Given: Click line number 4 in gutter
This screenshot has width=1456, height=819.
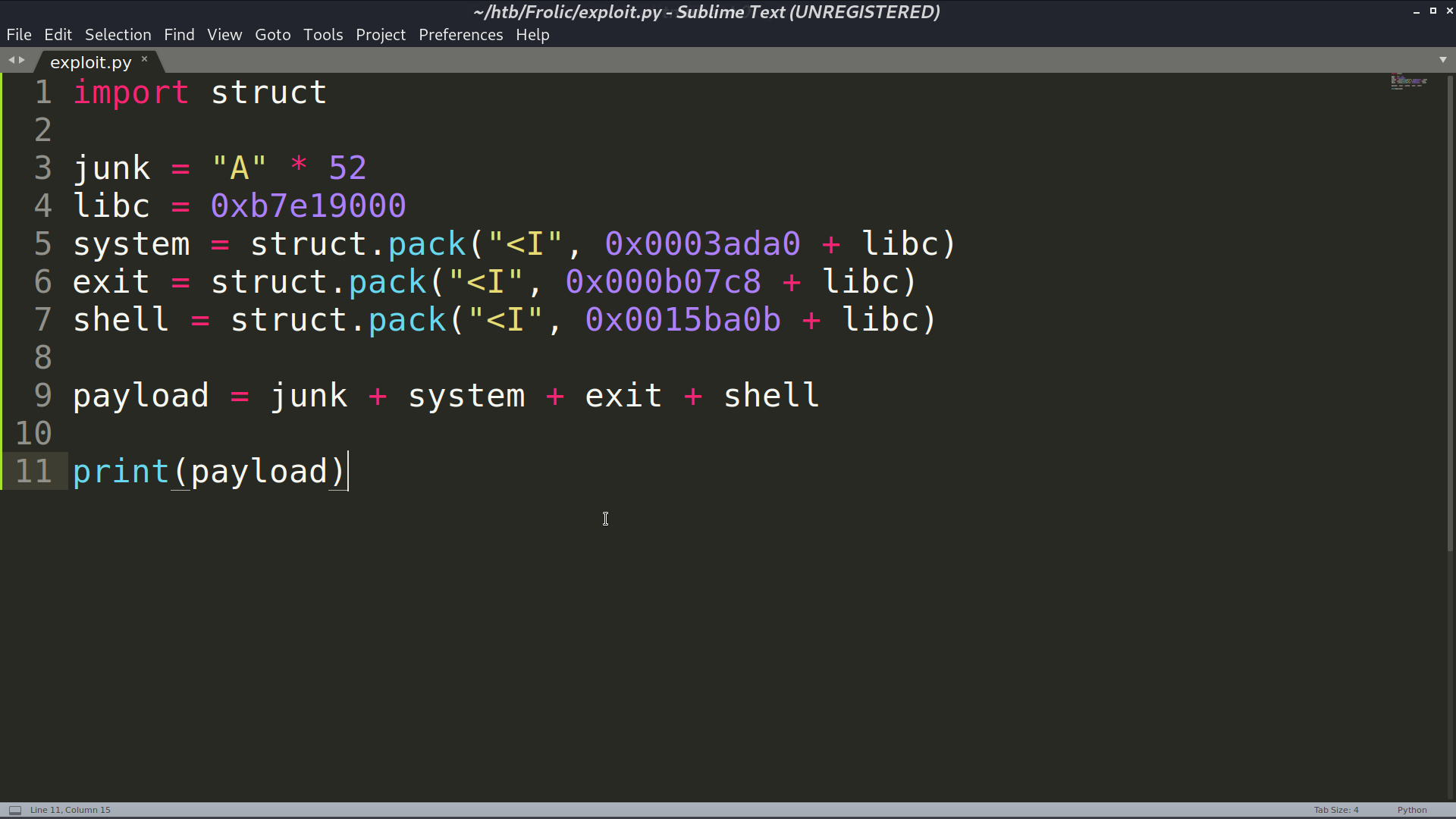Looking at the screenshot, I should (43, 206).
